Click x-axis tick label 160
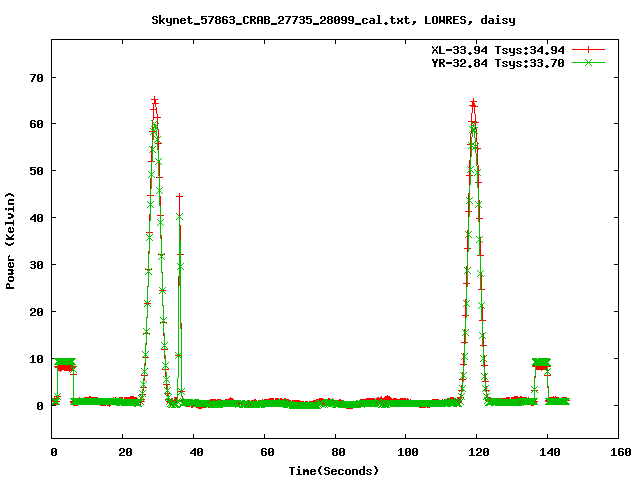The width and height of the screenshot is (640, 480). (x=621, y=452)
